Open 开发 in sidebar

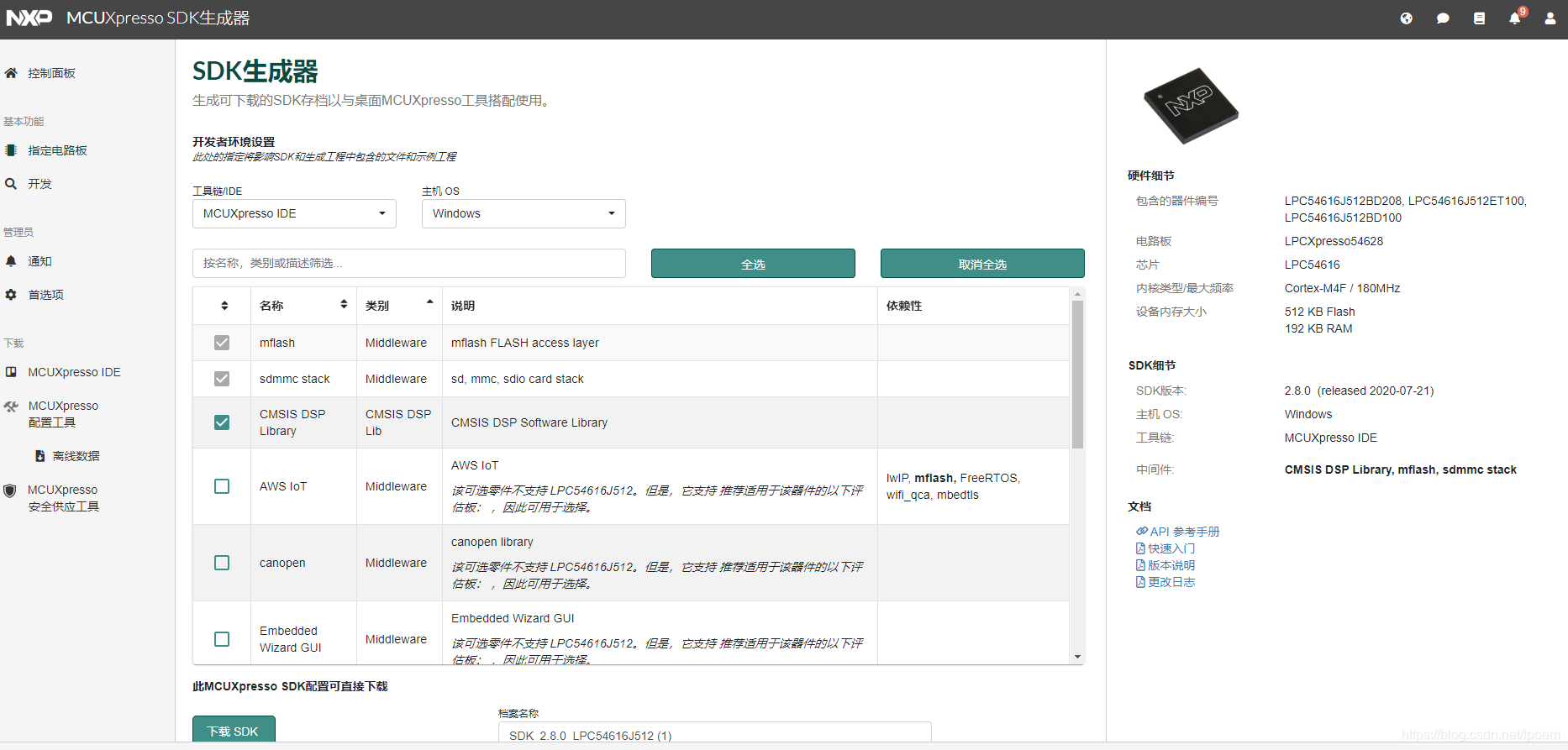tap(39, 184)
